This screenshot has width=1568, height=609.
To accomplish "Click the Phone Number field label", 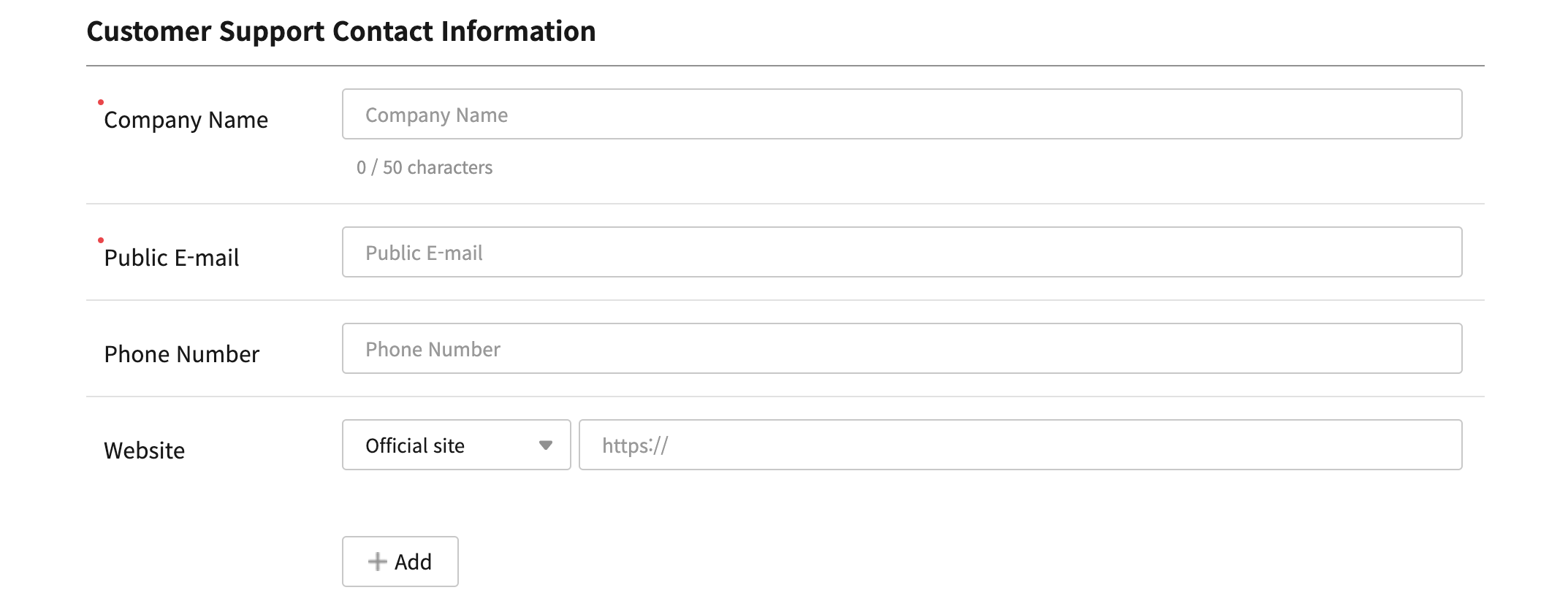I will click(181, 354).
